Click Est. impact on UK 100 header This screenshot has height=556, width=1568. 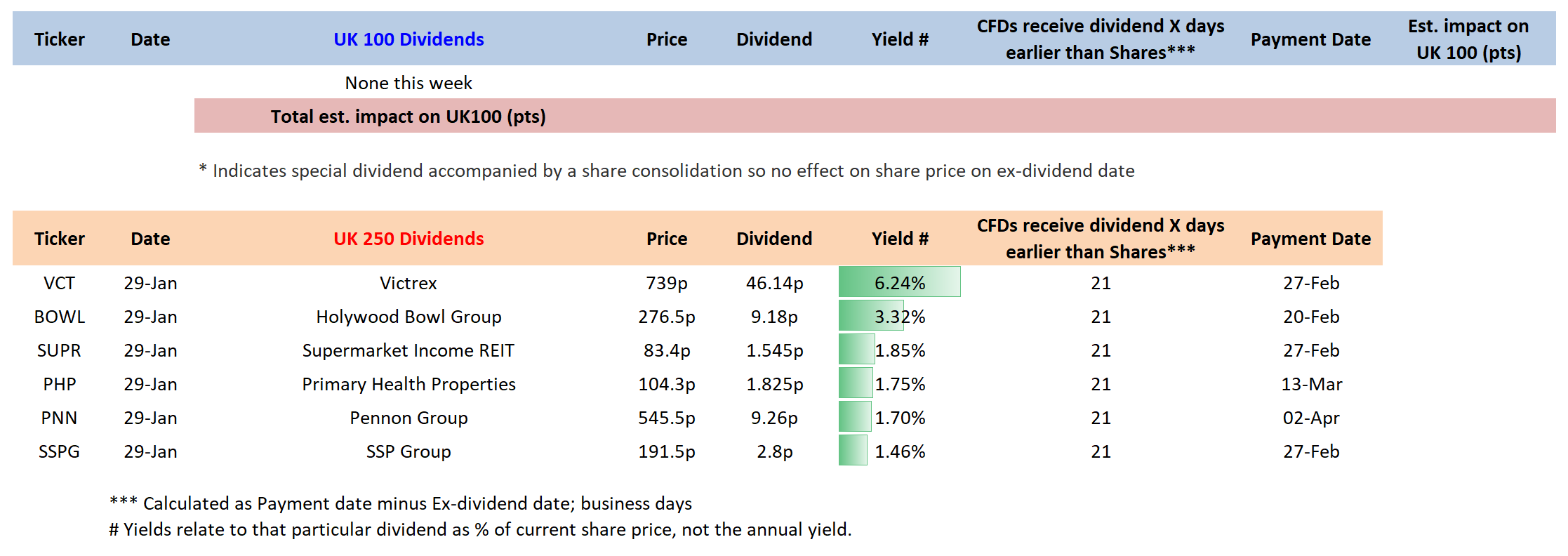(x=1468, y=39)
